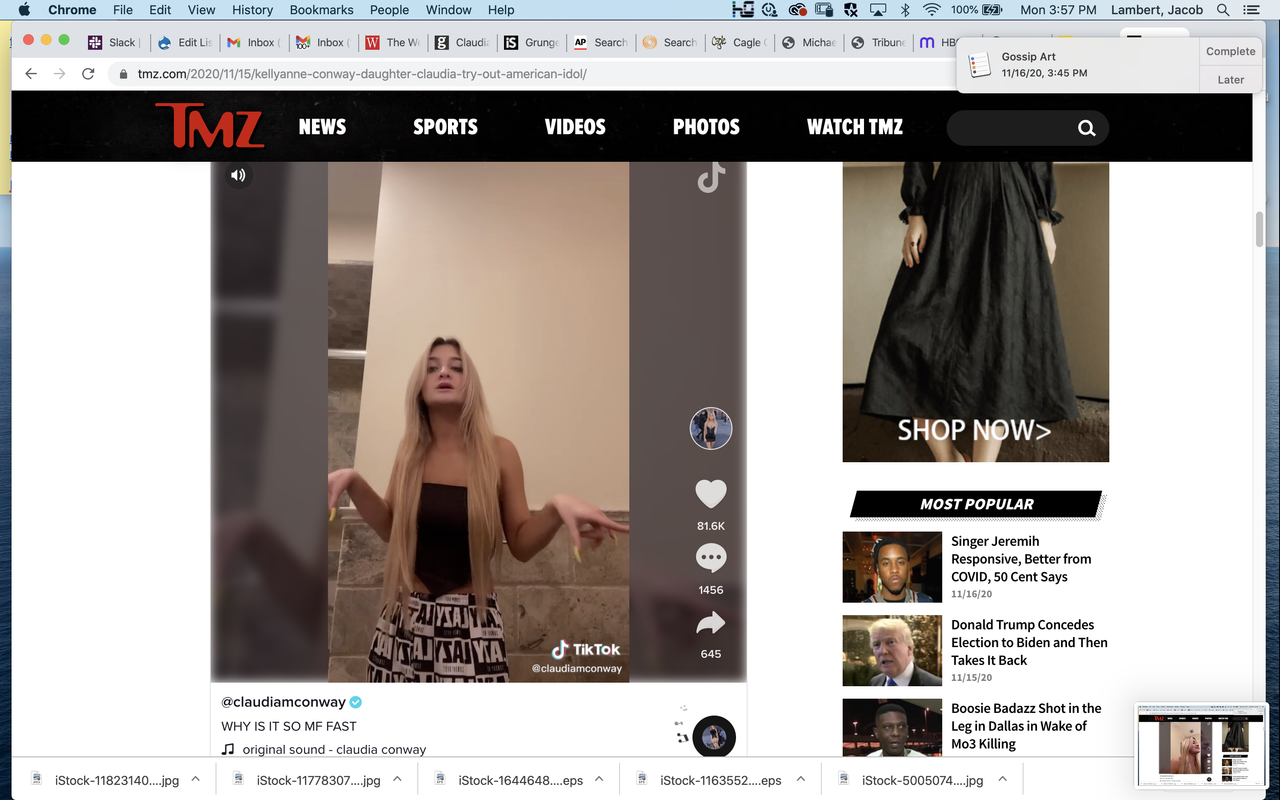
Task: Click the TikTok logo atop the video
Action: (711, 179)
